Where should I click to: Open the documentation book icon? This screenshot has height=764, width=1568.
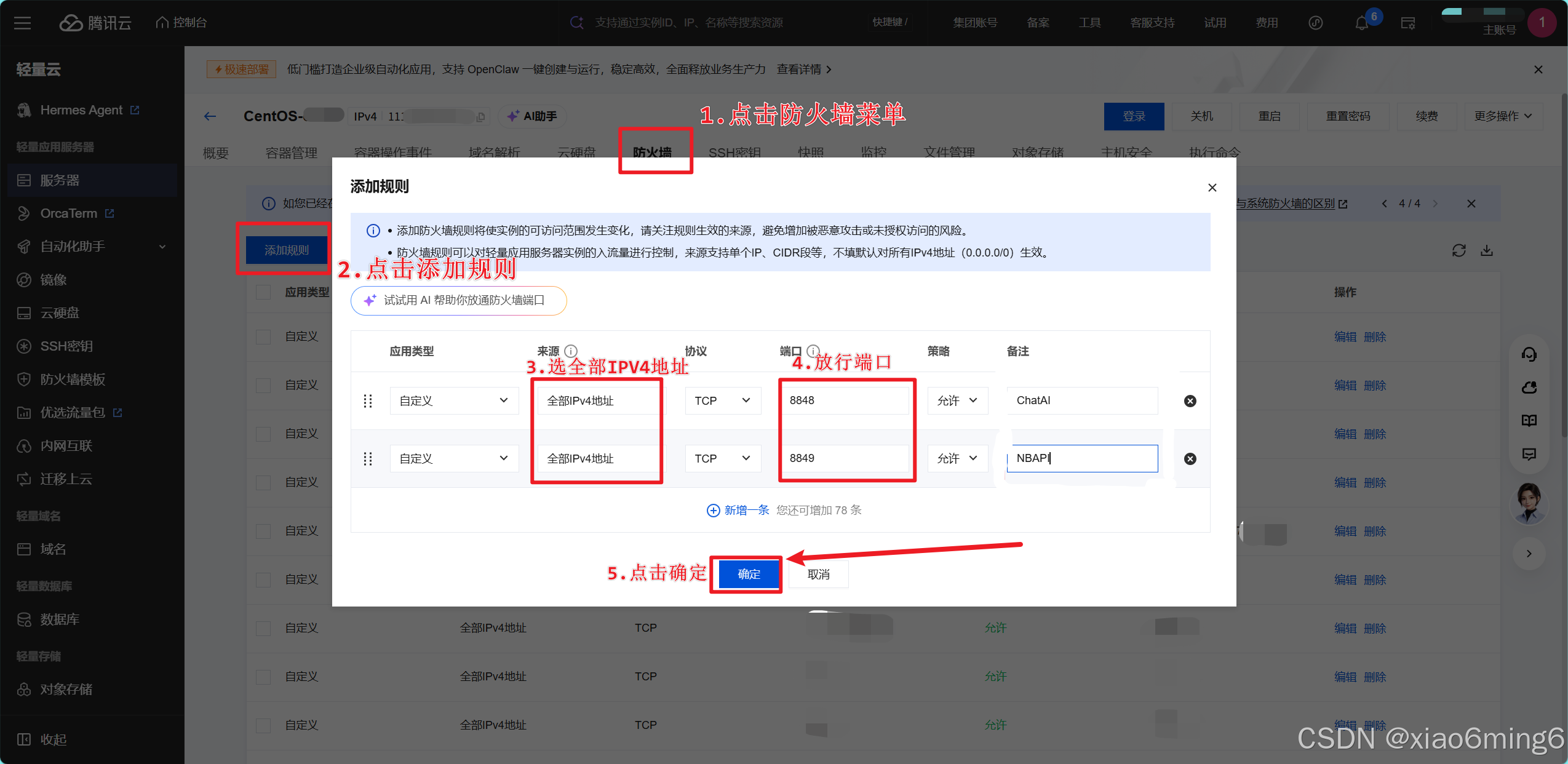pyautogui.click(x=1529, y=421)
